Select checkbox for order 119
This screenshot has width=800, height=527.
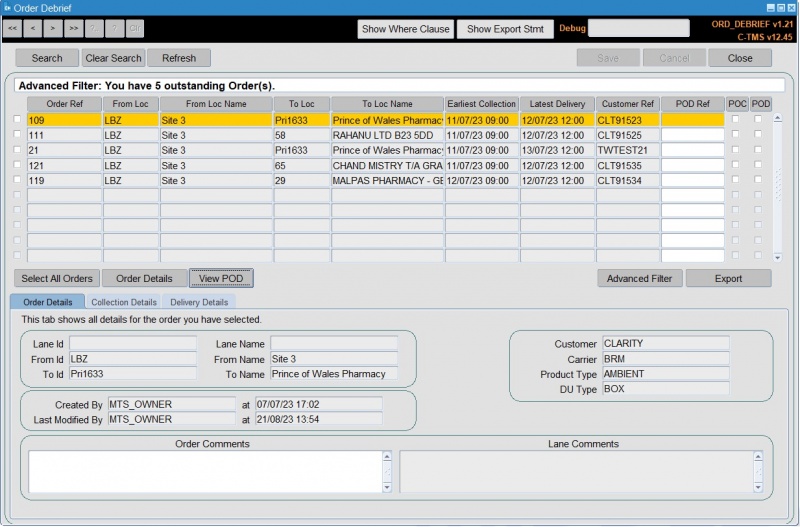tap(17, 180)
